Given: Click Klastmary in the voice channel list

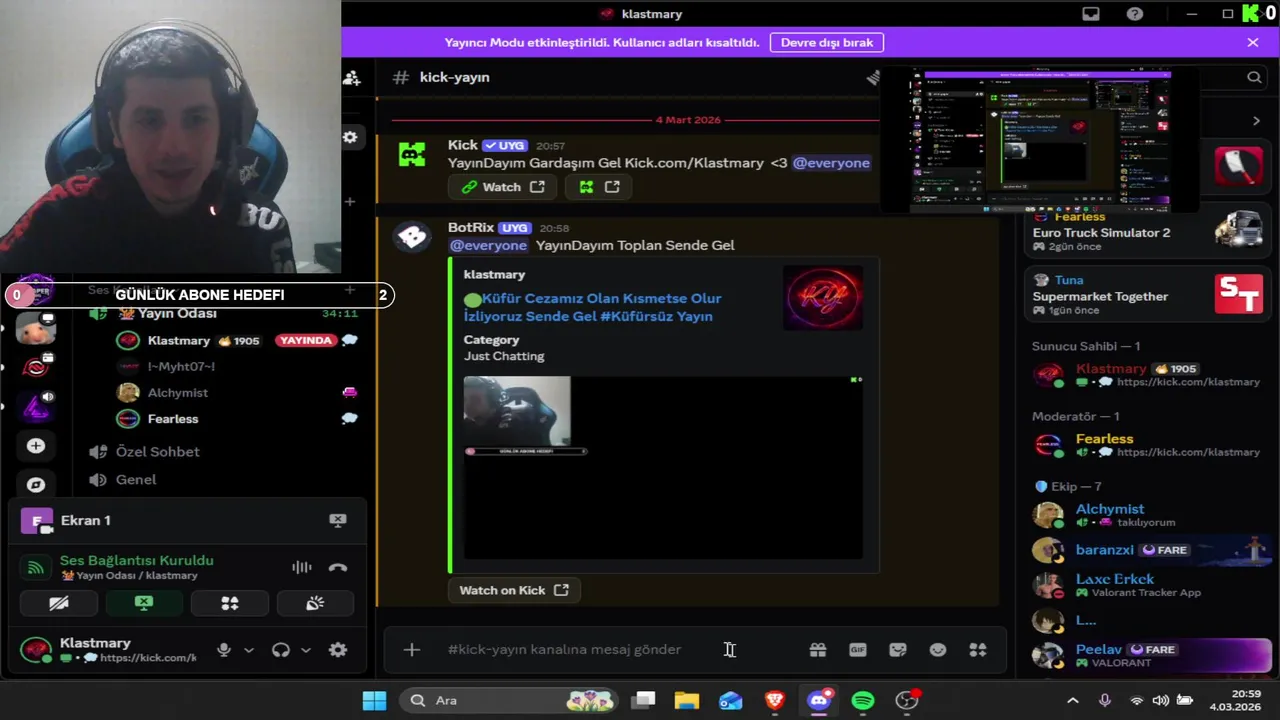Looking at the screenshot, I should tap(179, 341).
